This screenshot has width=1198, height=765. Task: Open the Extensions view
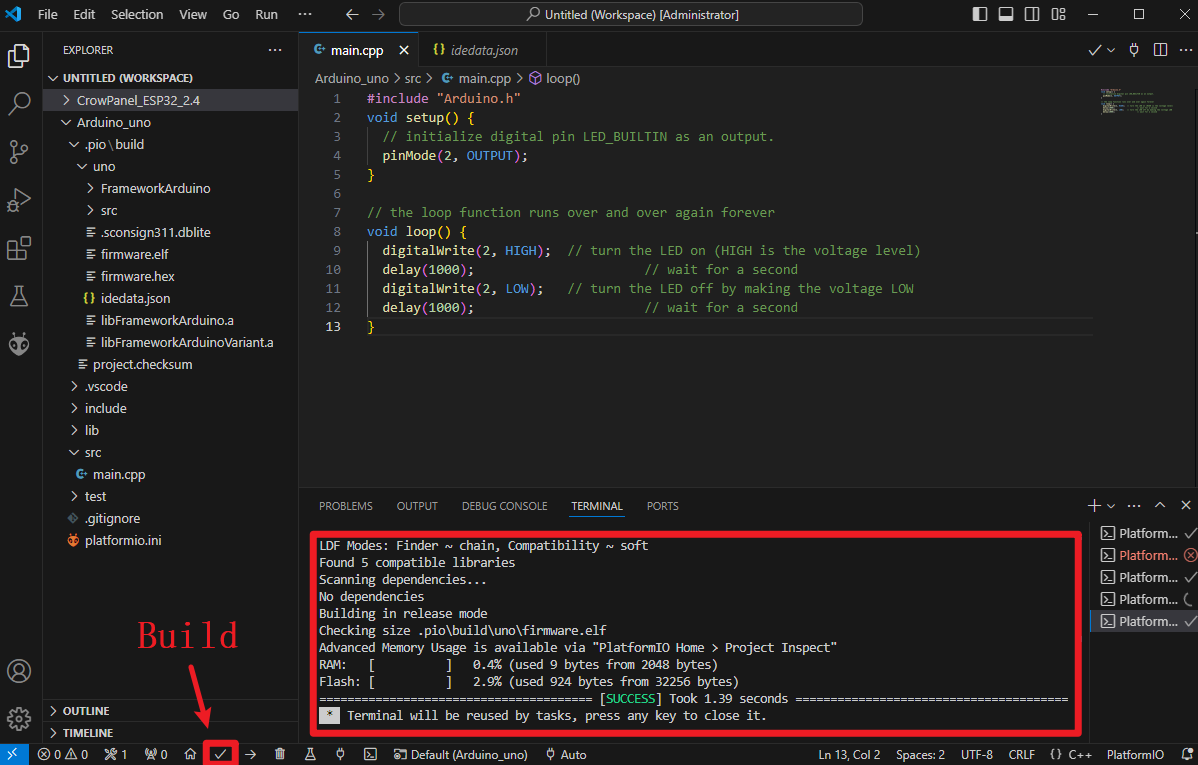point(18,248)
